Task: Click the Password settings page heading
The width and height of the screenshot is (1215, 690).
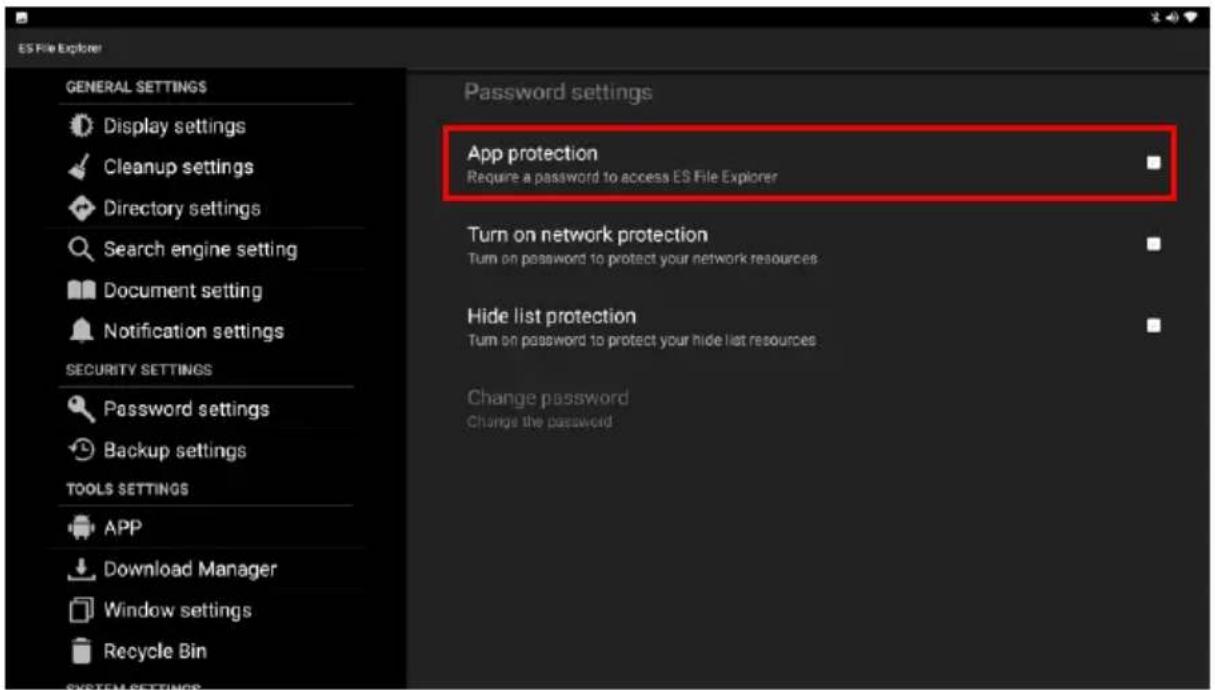Action: (558, 92)
